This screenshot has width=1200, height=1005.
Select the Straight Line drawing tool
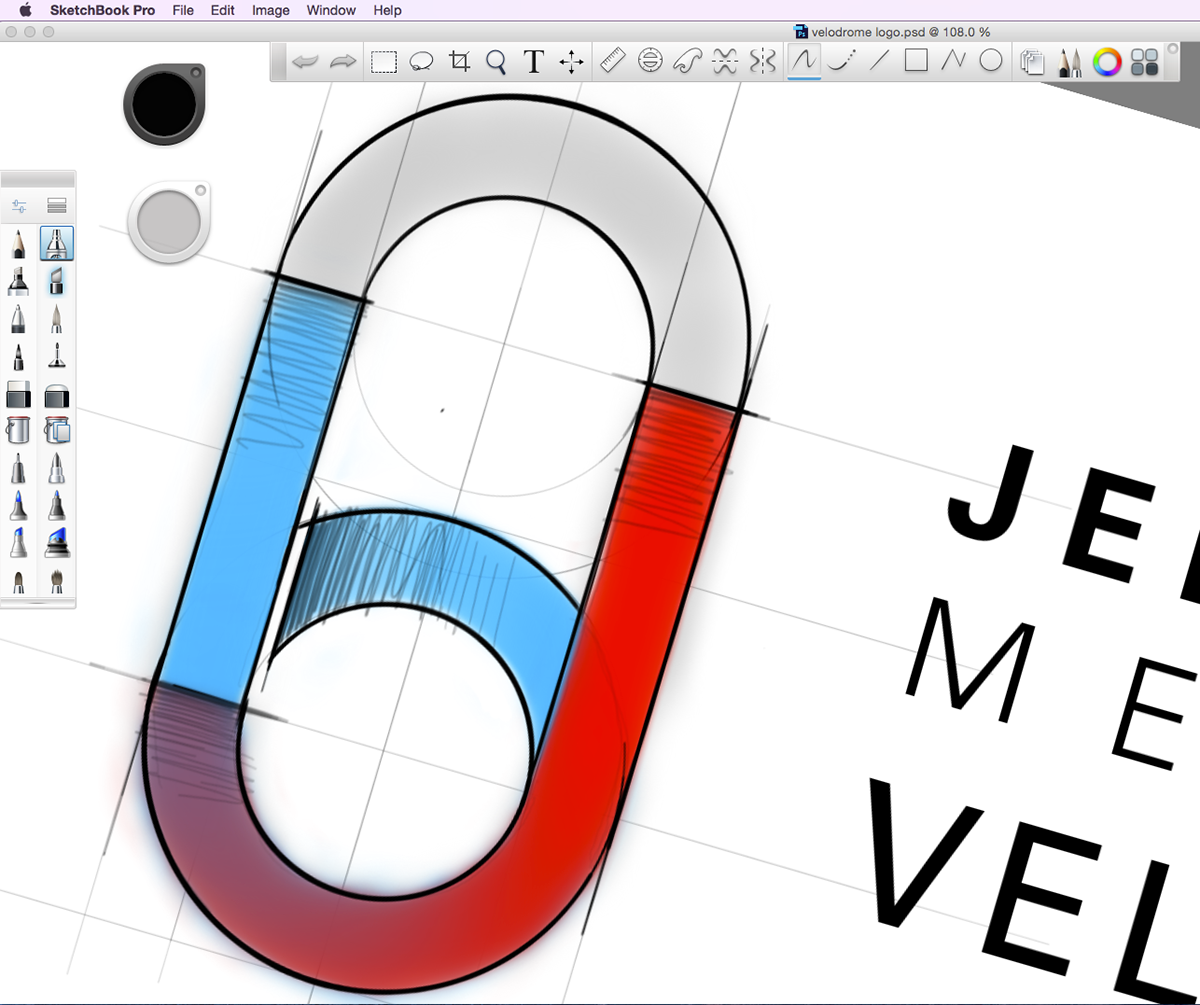pos(877,61)
